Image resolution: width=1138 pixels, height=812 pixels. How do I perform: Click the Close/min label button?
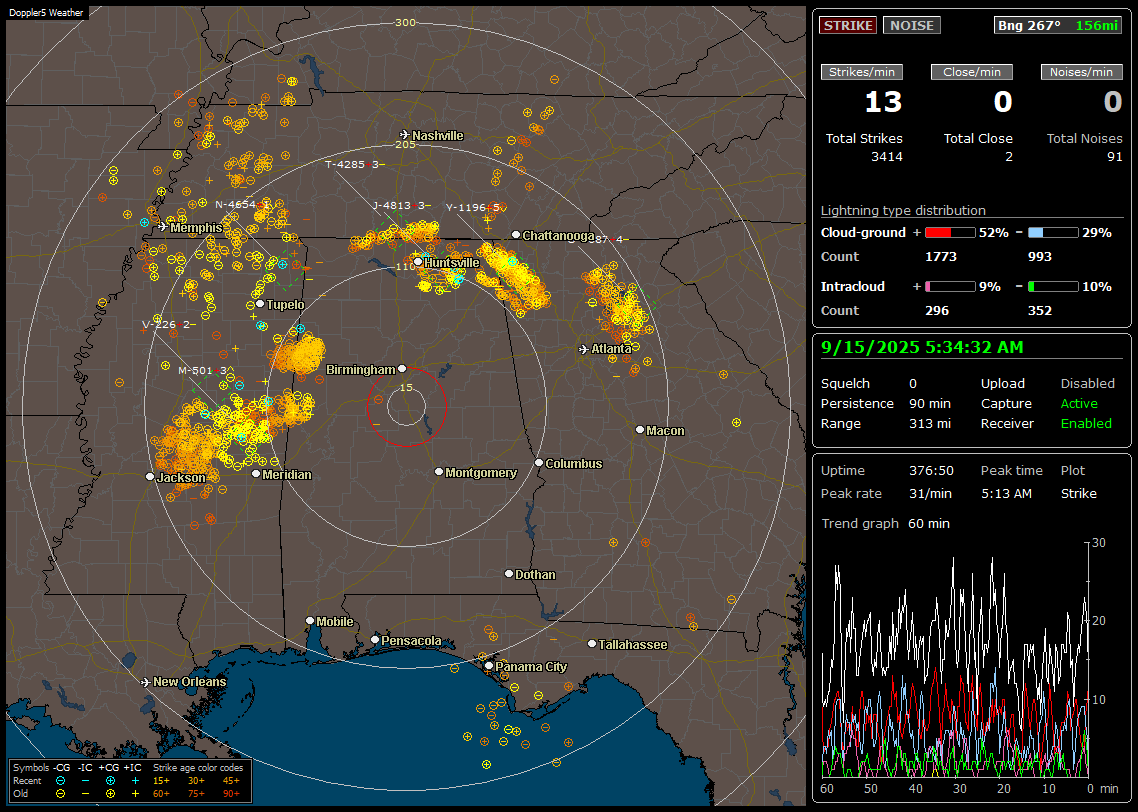pos(972,72)
